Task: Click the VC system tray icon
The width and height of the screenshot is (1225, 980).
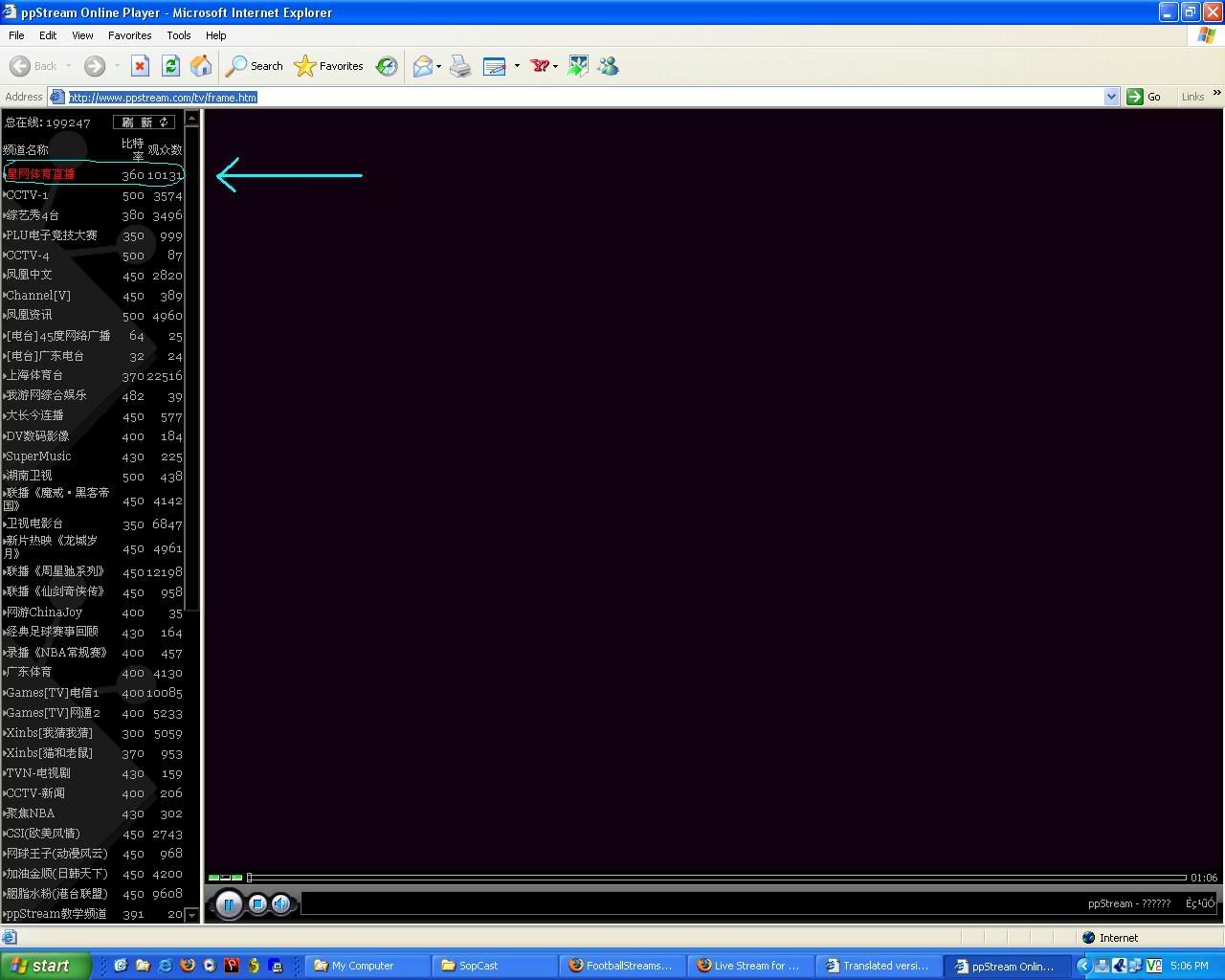Action: pos(1153,966)
